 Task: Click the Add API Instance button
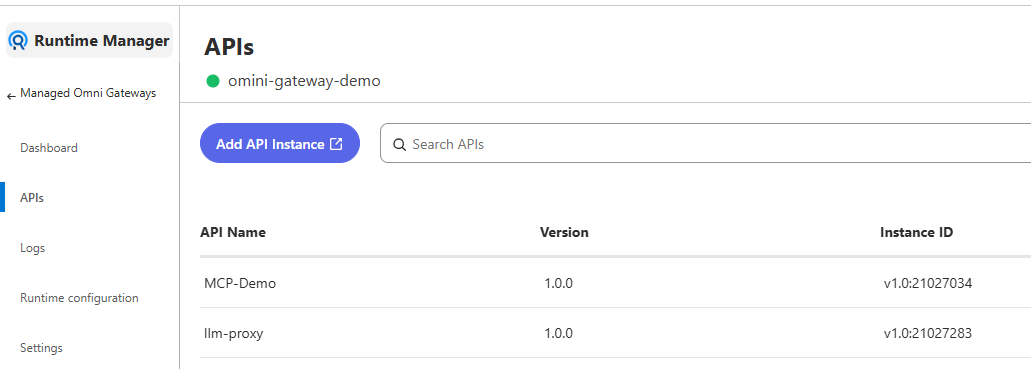[280, 143]
